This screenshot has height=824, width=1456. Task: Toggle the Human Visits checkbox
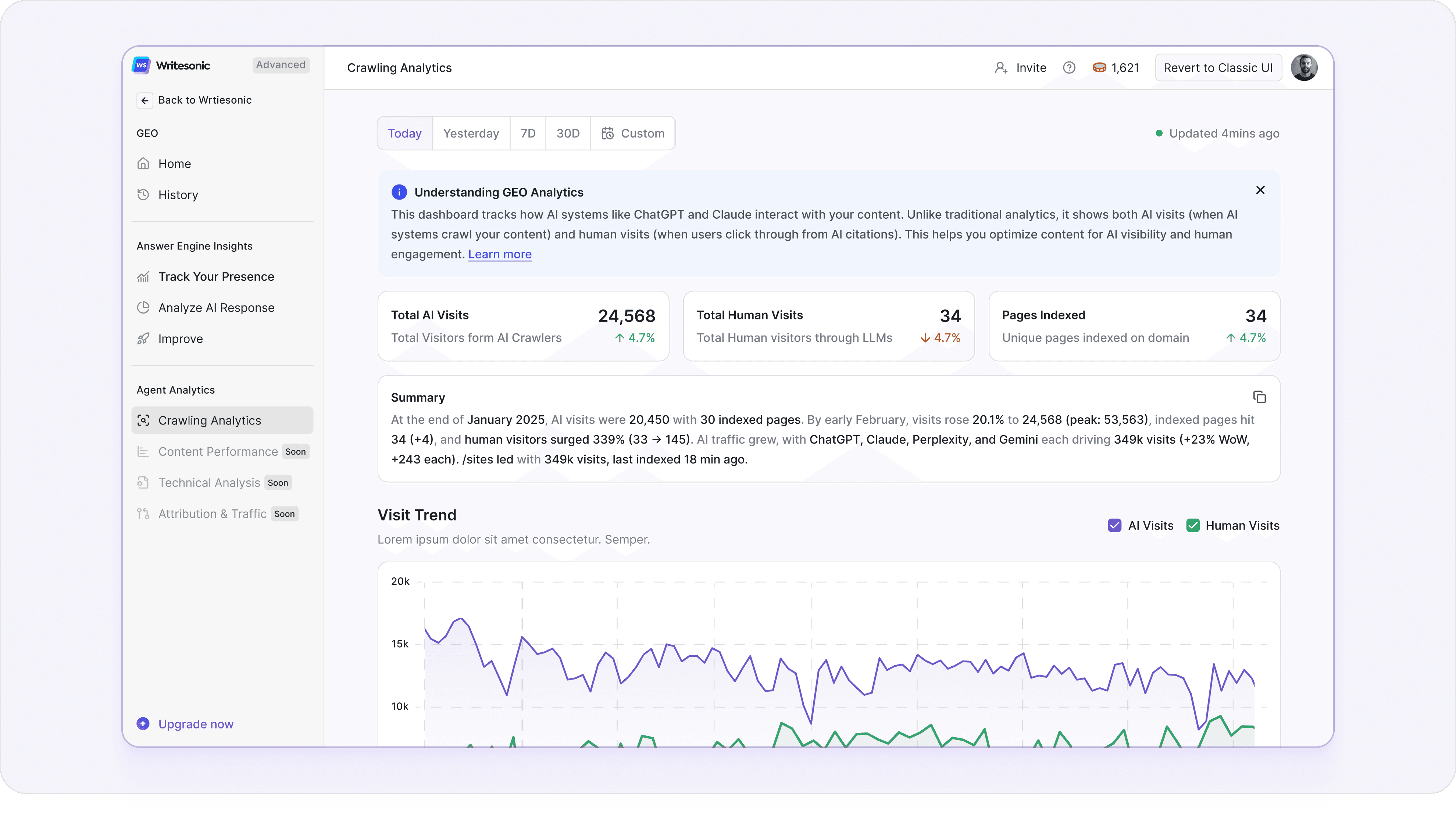1193,525
